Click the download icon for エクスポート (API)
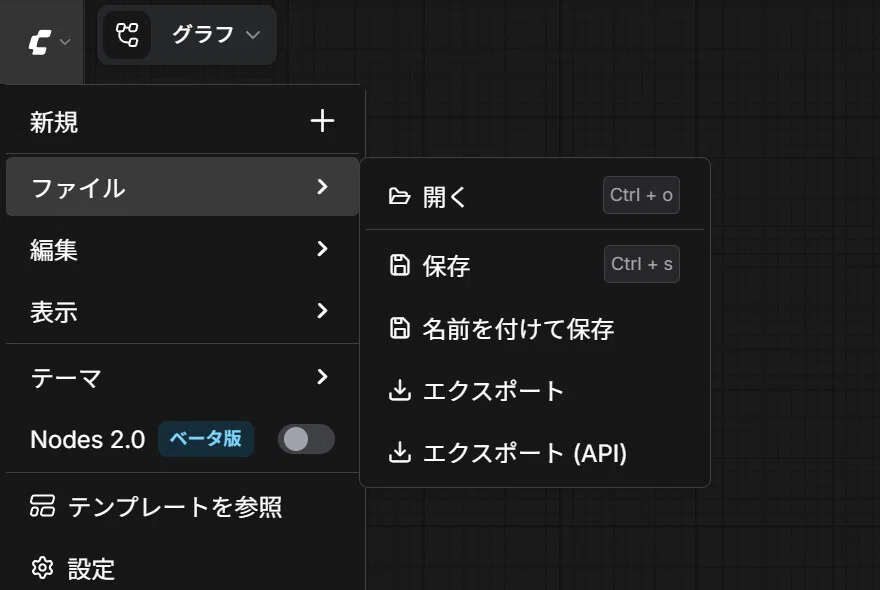 [x=400, y=452]
